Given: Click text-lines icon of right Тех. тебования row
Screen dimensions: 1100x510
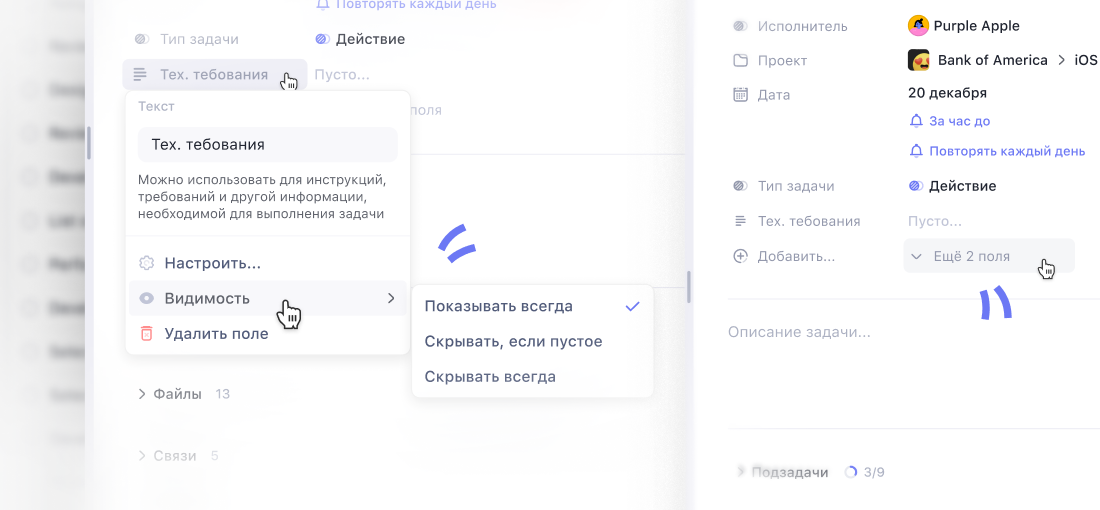Looking at the screenshot, I should 740,221.
